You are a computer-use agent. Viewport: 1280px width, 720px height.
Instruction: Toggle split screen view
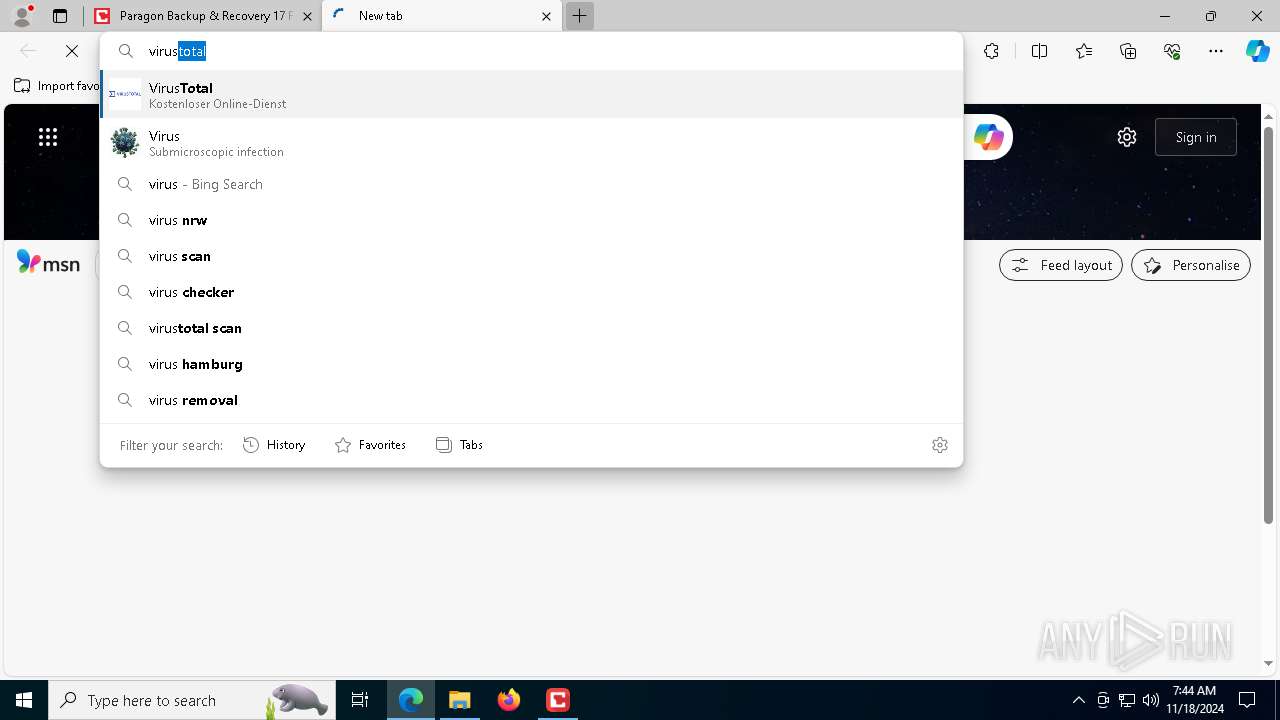(x=1039, y=51)
